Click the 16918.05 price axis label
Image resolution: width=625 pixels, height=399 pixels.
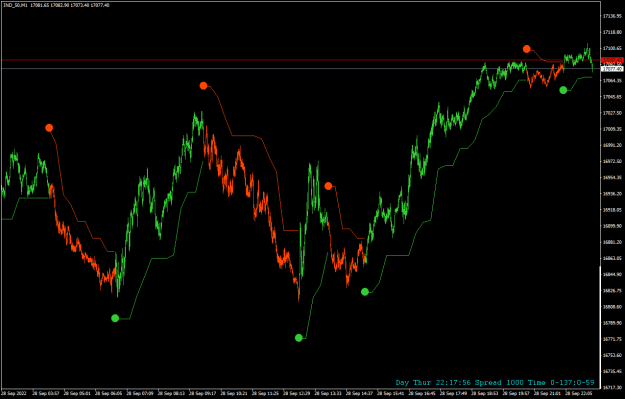[612, 210]
